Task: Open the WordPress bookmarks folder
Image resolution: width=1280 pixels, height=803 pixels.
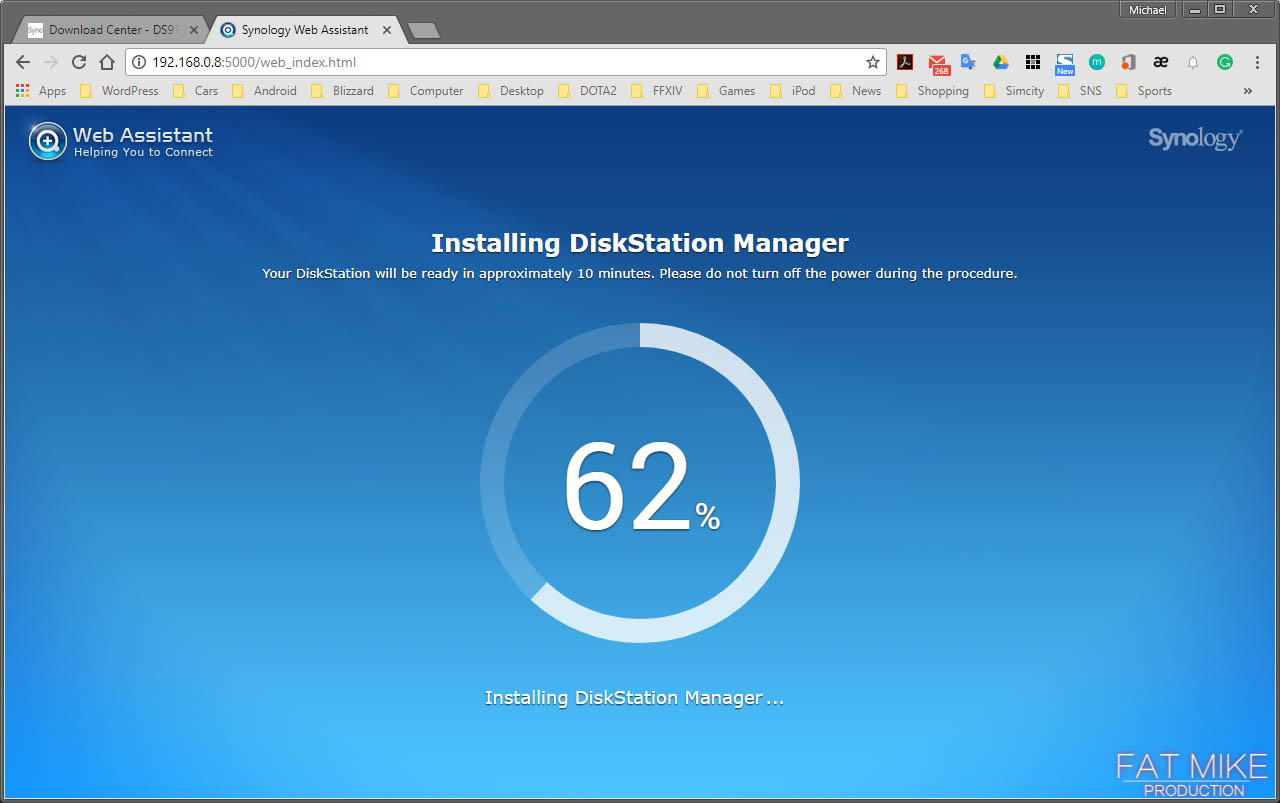Action: click(x=119, y=91)
